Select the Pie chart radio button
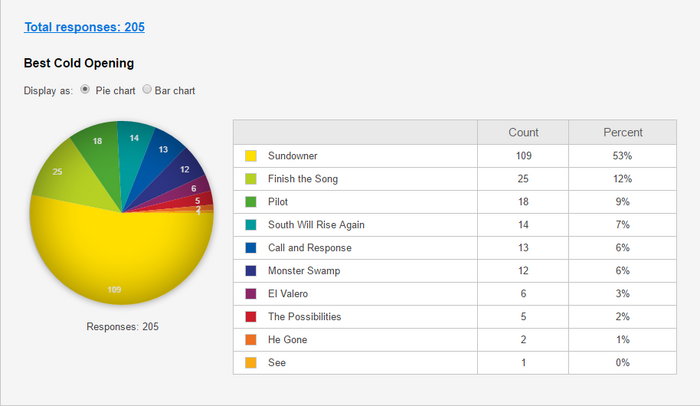Screen dimensions: 700x406 (85, 89)
